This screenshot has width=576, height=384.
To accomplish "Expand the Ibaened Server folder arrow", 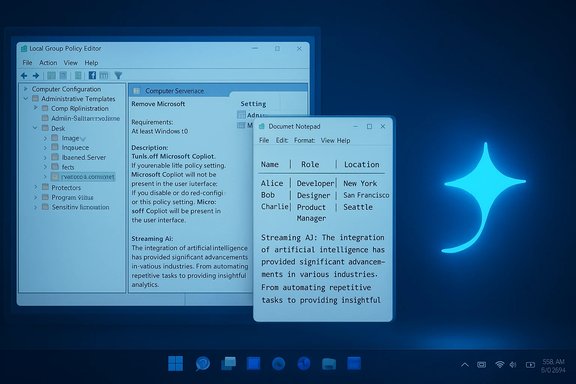I will pyautogui.click(x=45, y=157).
